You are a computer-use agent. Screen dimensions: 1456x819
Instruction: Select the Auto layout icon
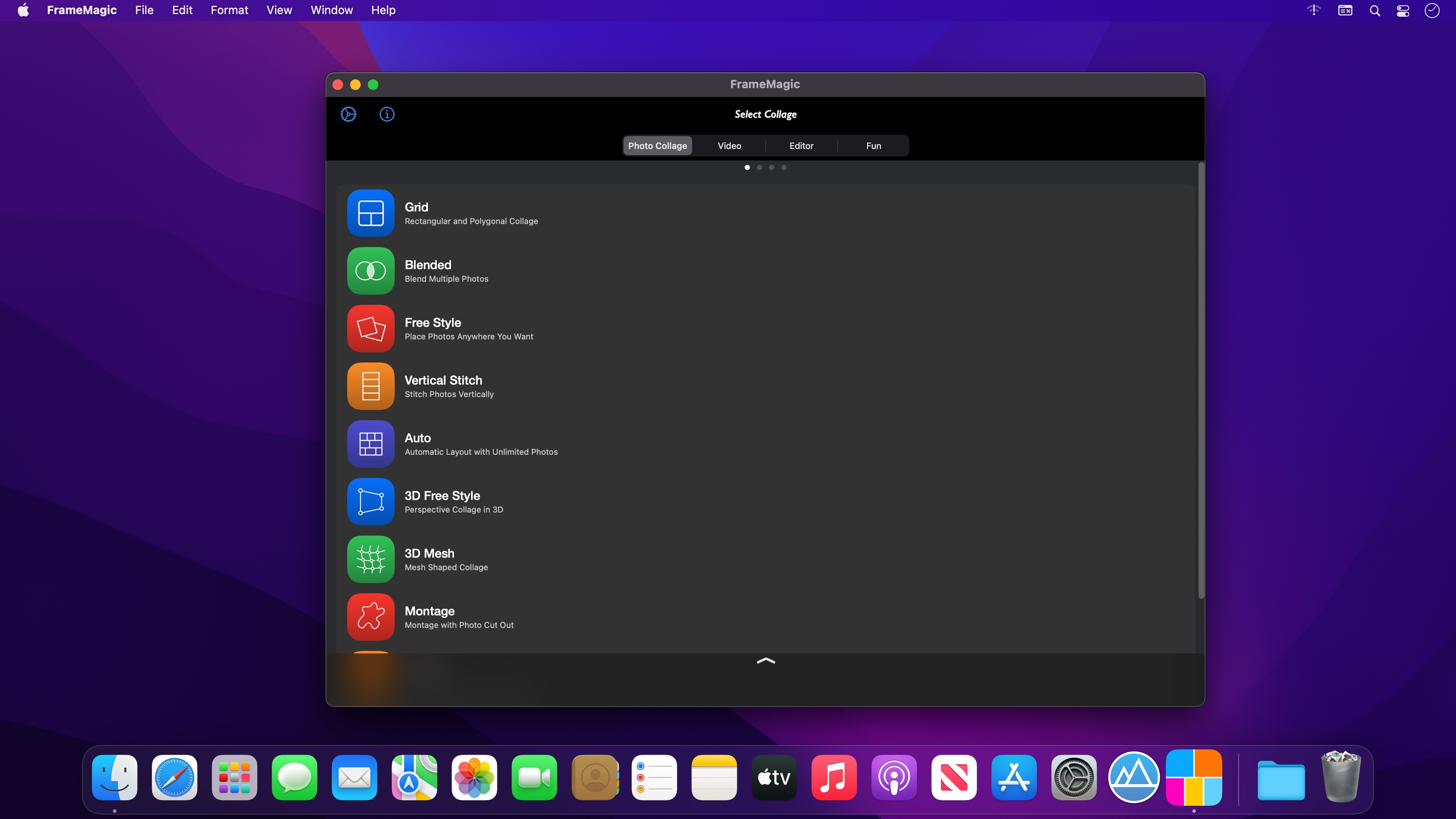pyautogui.click(x=371, y=444)
